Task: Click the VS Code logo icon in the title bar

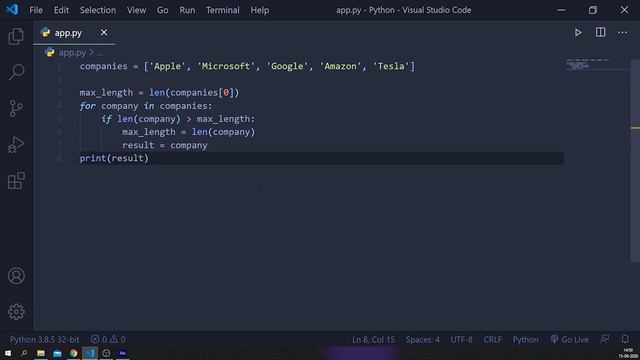Action: click(12, 9)
